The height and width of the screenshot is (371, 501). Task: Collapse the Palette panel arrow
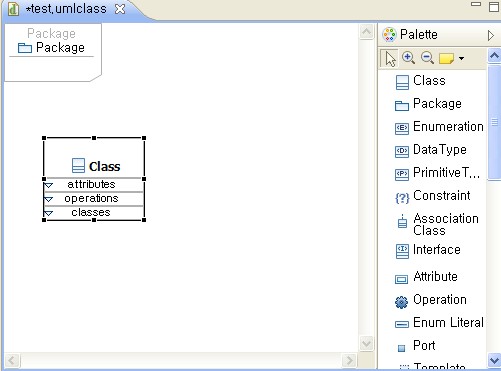click(x=491, y=35)
